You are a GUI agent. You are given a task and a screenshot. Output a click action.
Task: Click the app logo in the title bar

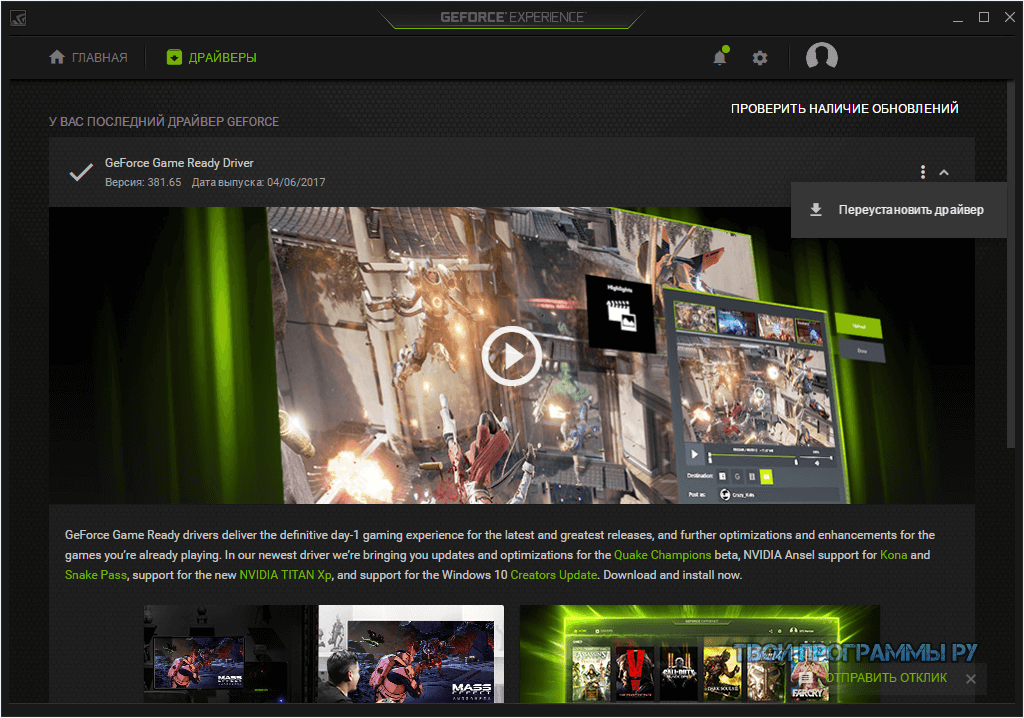18,18
